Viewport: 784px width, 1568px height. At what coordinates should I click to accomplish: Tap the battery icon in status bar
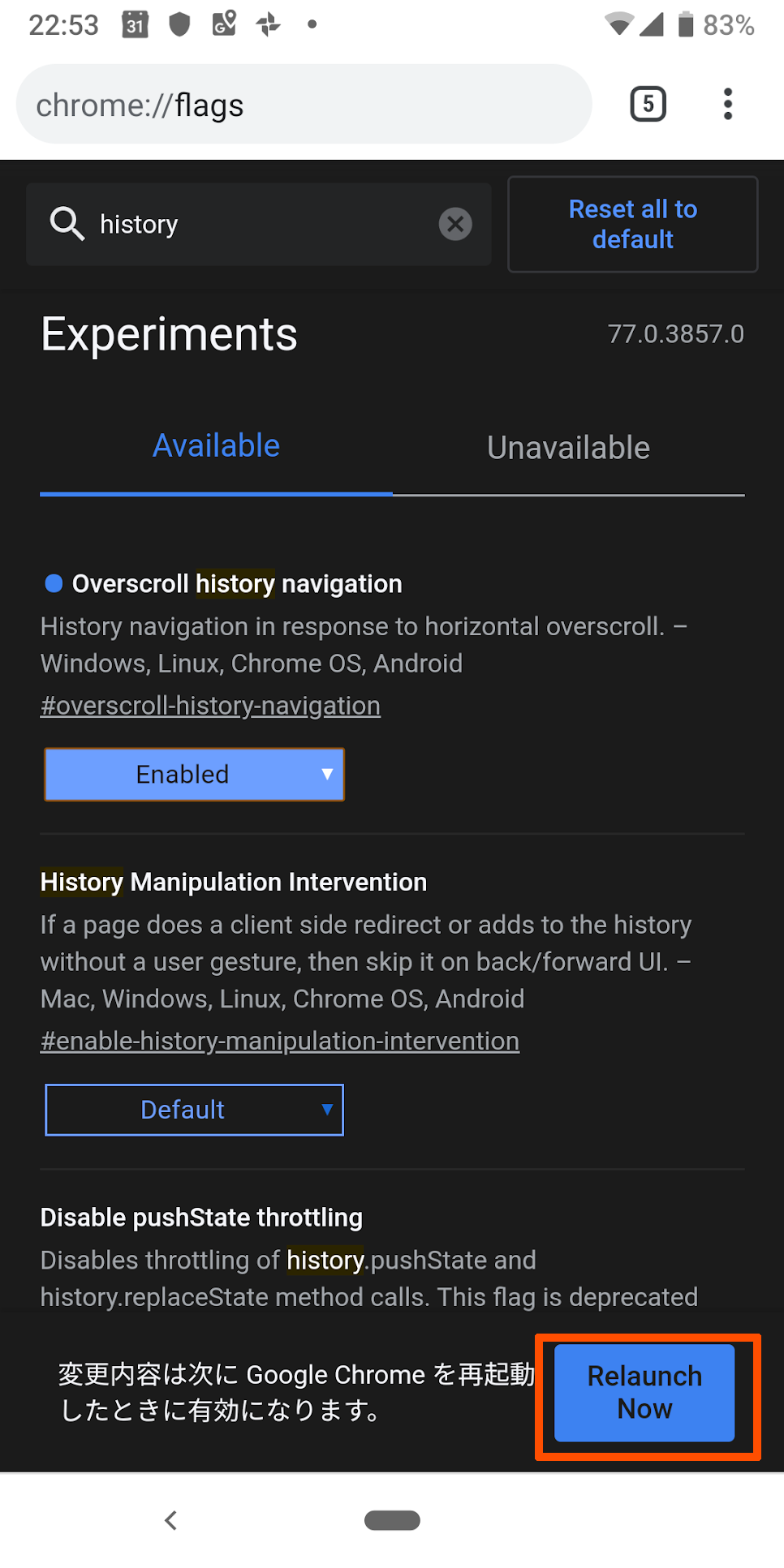(x=686, y=24)
